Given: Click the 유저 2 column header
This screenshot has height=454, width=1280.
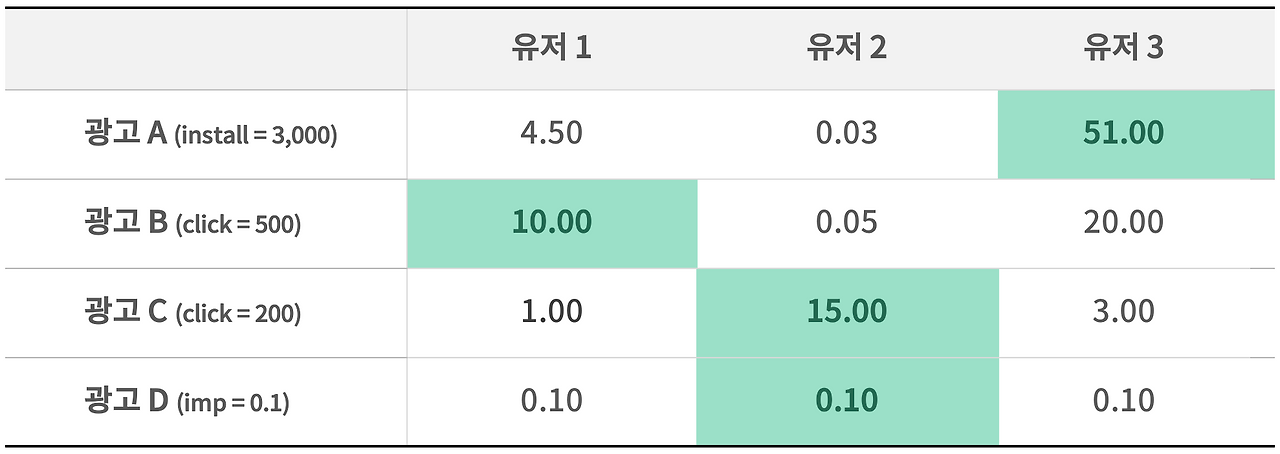Looking at the screenshot, I should [847, 48].
